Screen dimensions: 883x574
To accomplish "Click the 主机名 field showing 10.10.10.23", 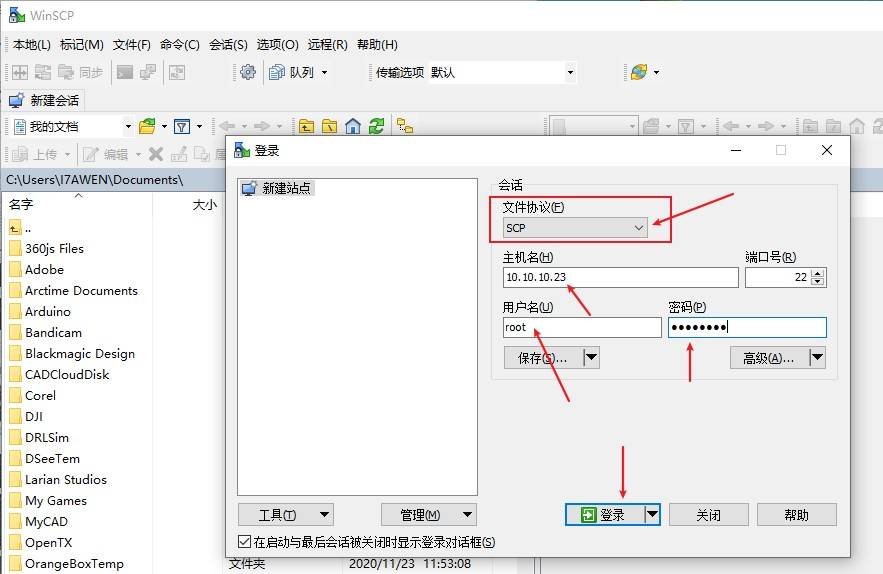I will coord(621,277).
